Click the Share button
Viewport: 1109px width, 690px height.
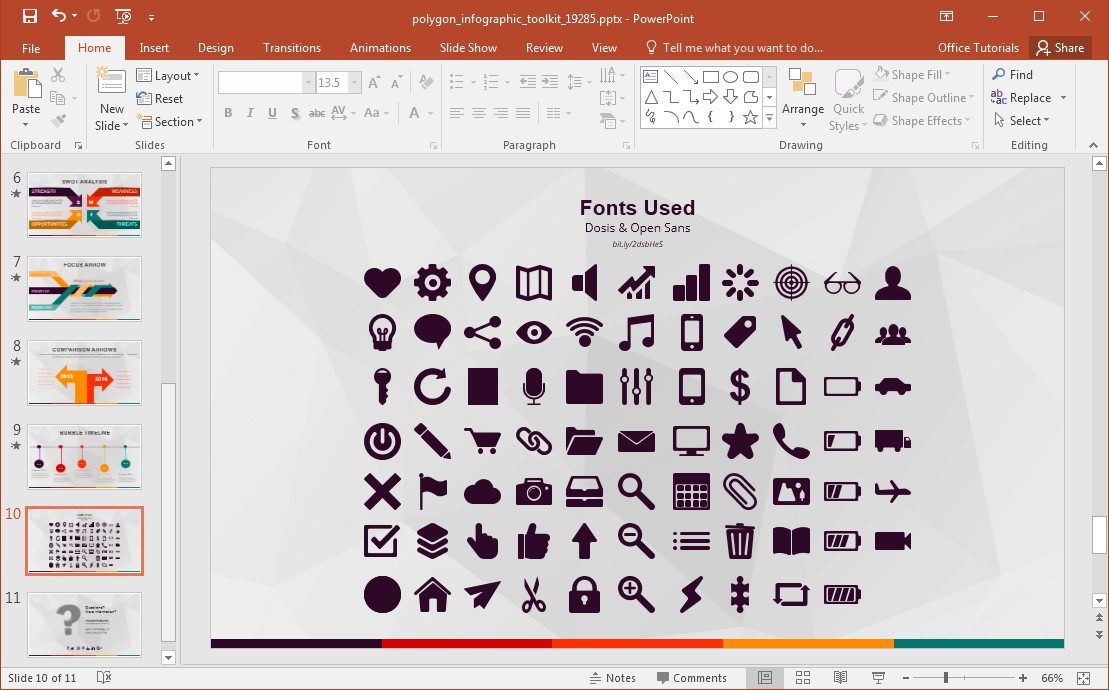coord(1060,47)
